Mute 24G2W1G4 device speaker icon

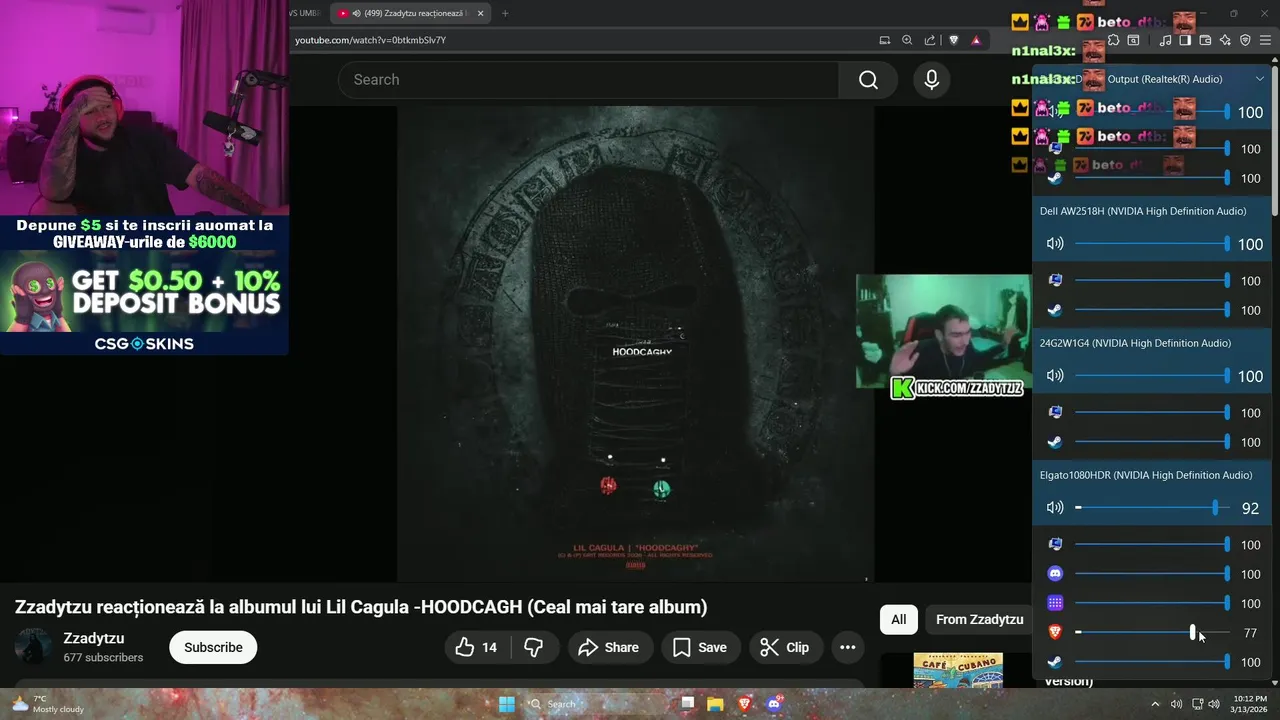coord(1055,376)
